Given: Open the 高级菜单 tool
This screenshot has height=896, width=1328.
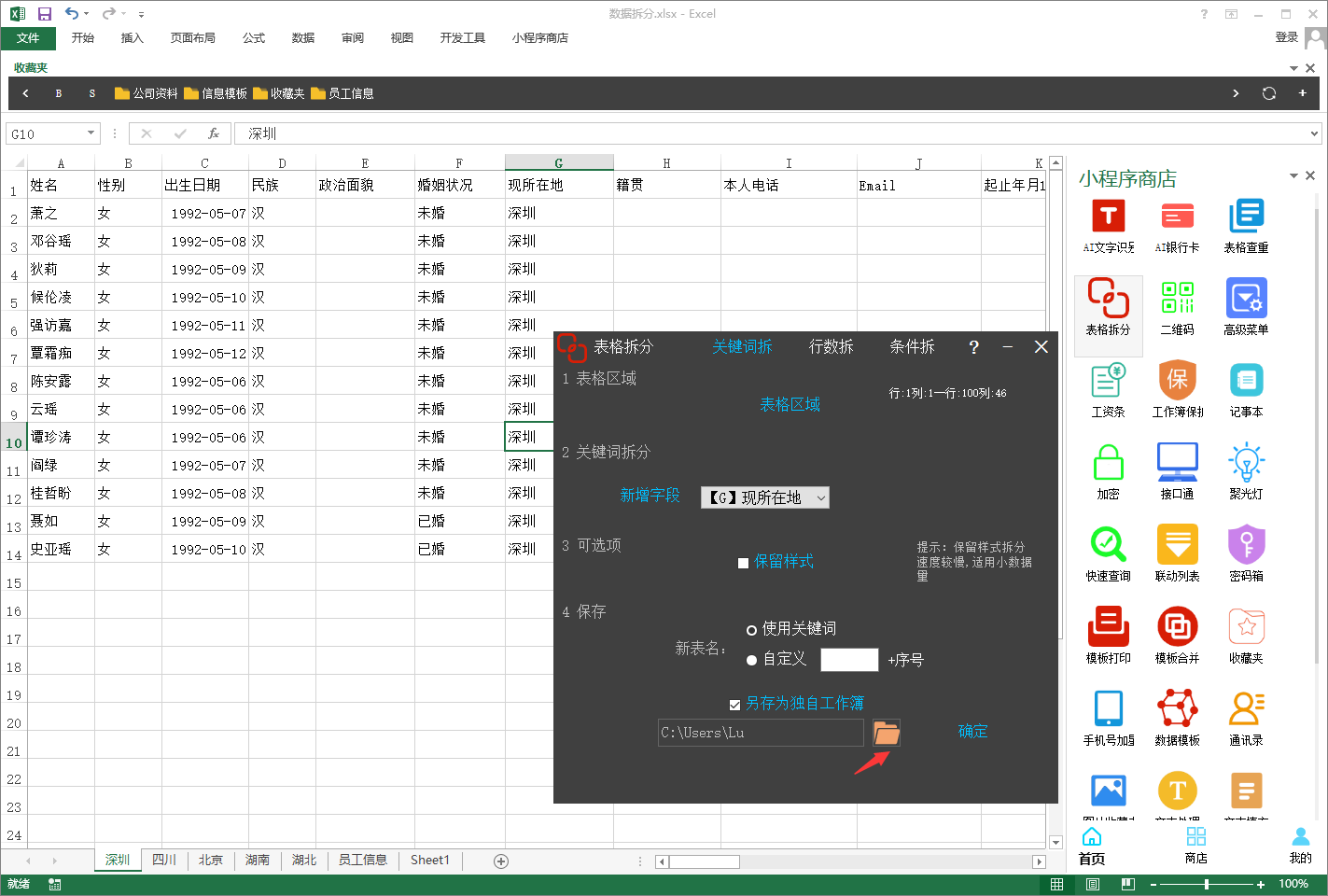Looking at the screenshot, I should [x=1246, y=308].
